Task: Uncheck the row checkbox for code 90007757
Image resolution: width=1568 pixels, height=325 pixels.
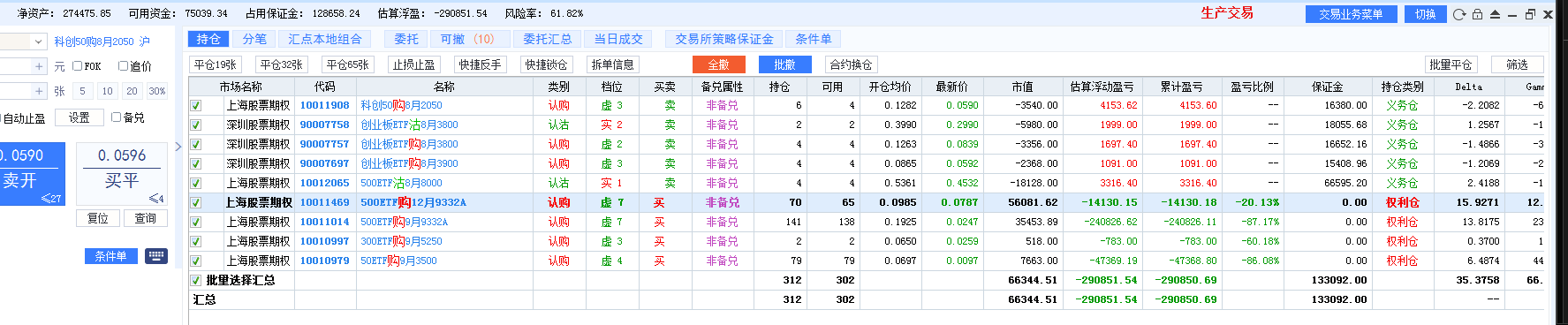Action: click(x=196, y=144)
